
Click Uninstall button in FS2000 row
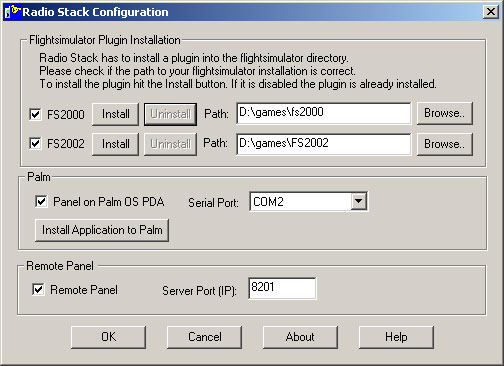170,114
